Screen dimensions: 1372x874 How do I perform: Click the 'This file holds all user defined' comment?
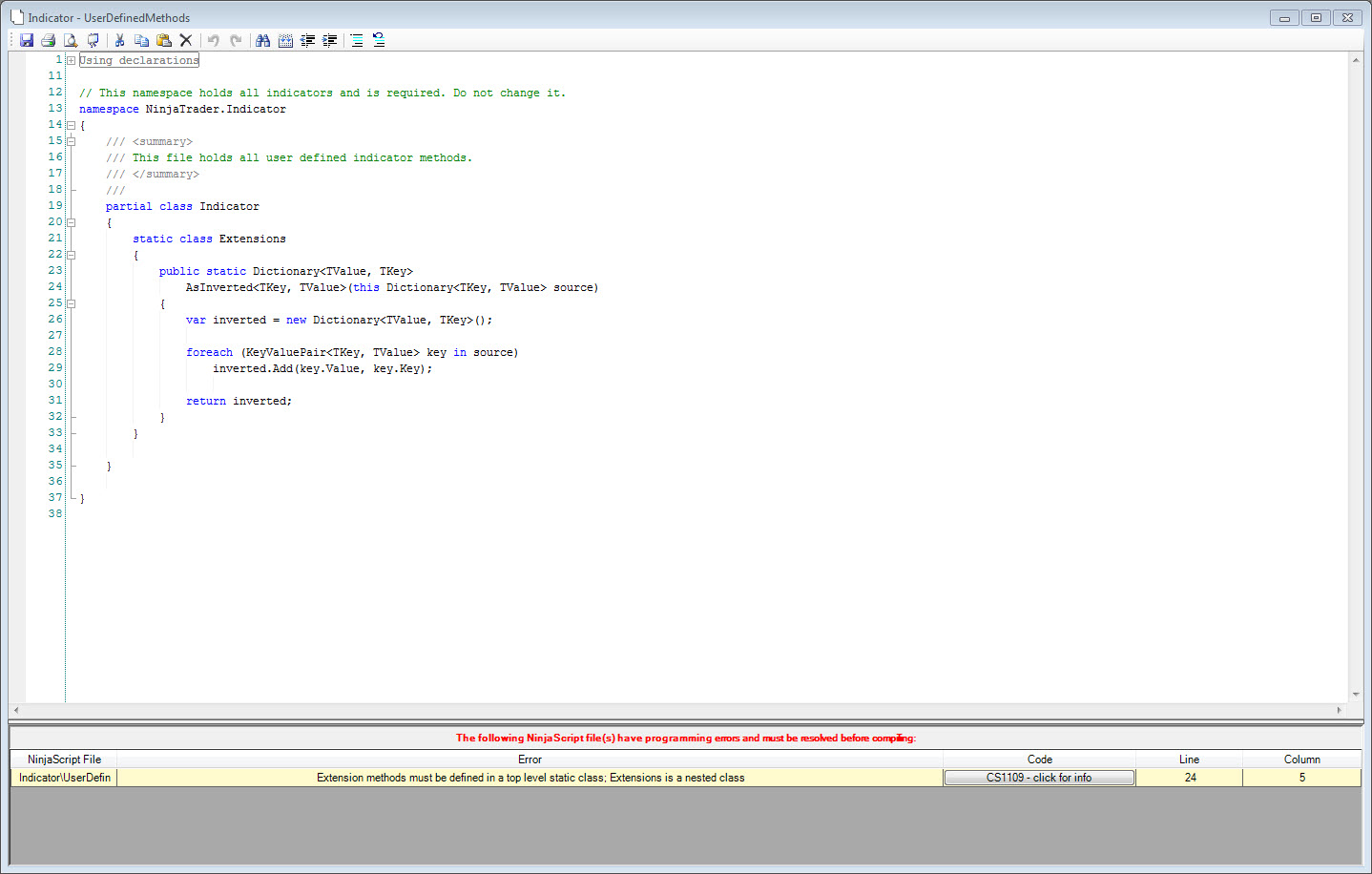289,157
